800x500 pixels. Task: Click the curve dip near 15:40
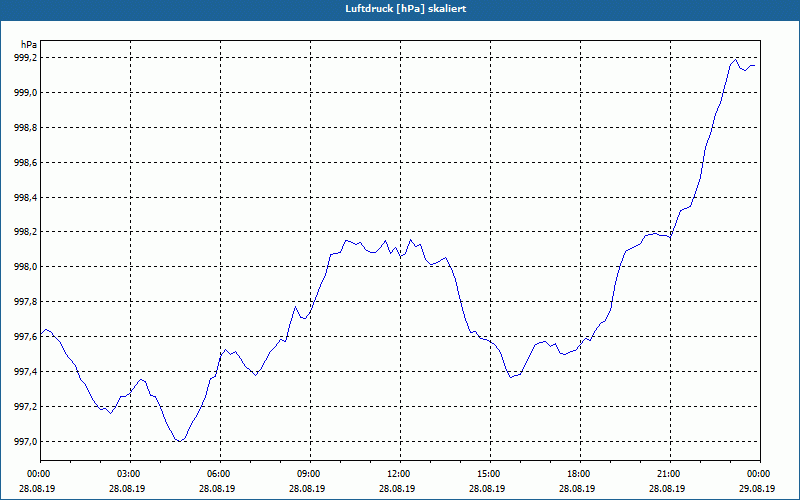(511, 377)
